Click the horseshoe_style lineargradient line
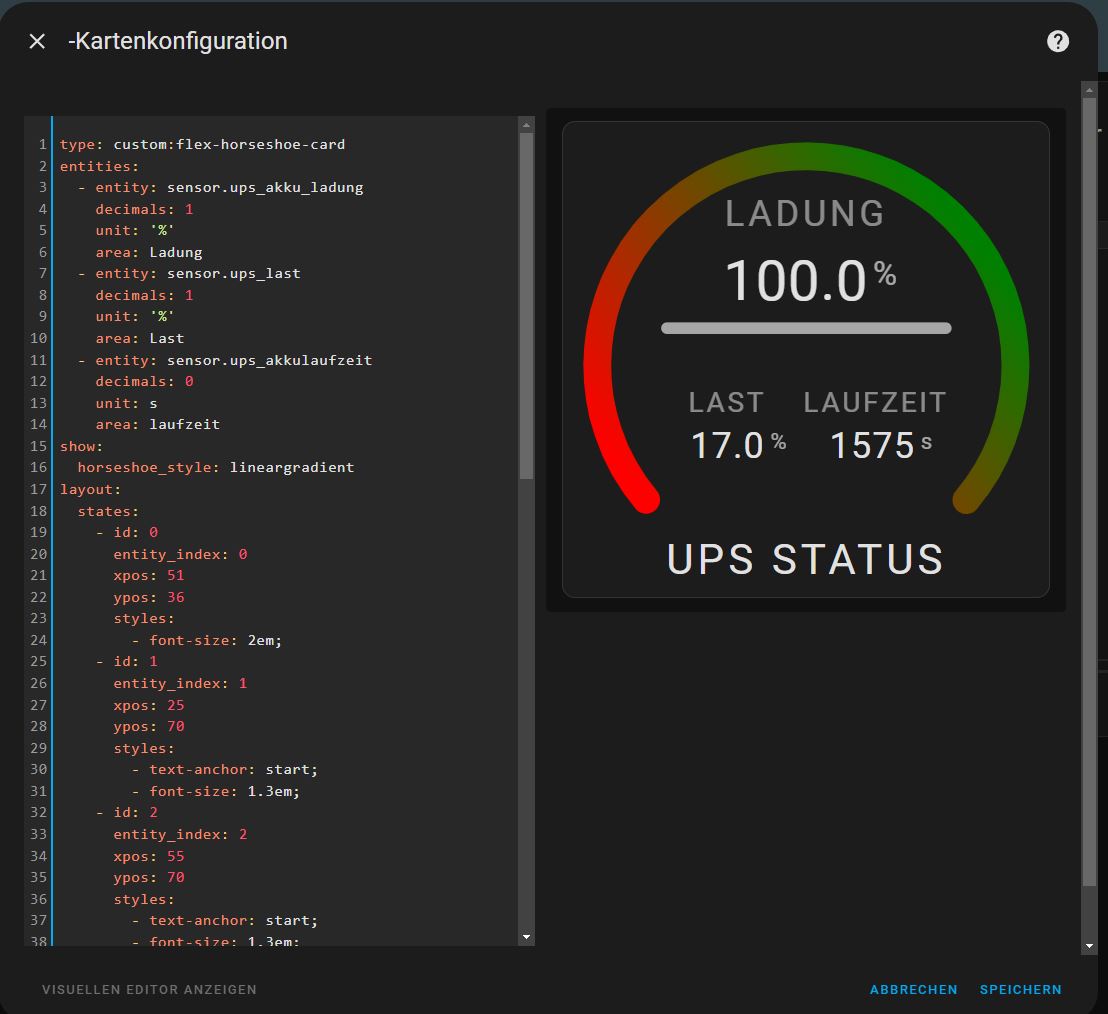The height and width of the screenshot is (1014, 1108). (x=215, y=467)
